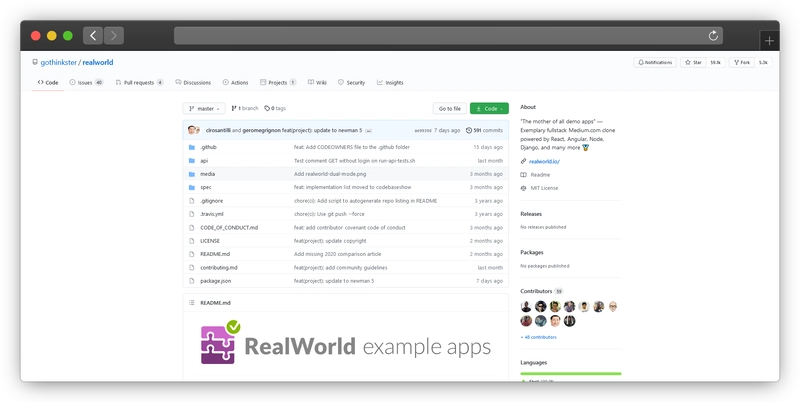The width and height of the screenshot is (800, 402).
Task: Open the .travis.yml file
Action: click(x=212, y=214)
